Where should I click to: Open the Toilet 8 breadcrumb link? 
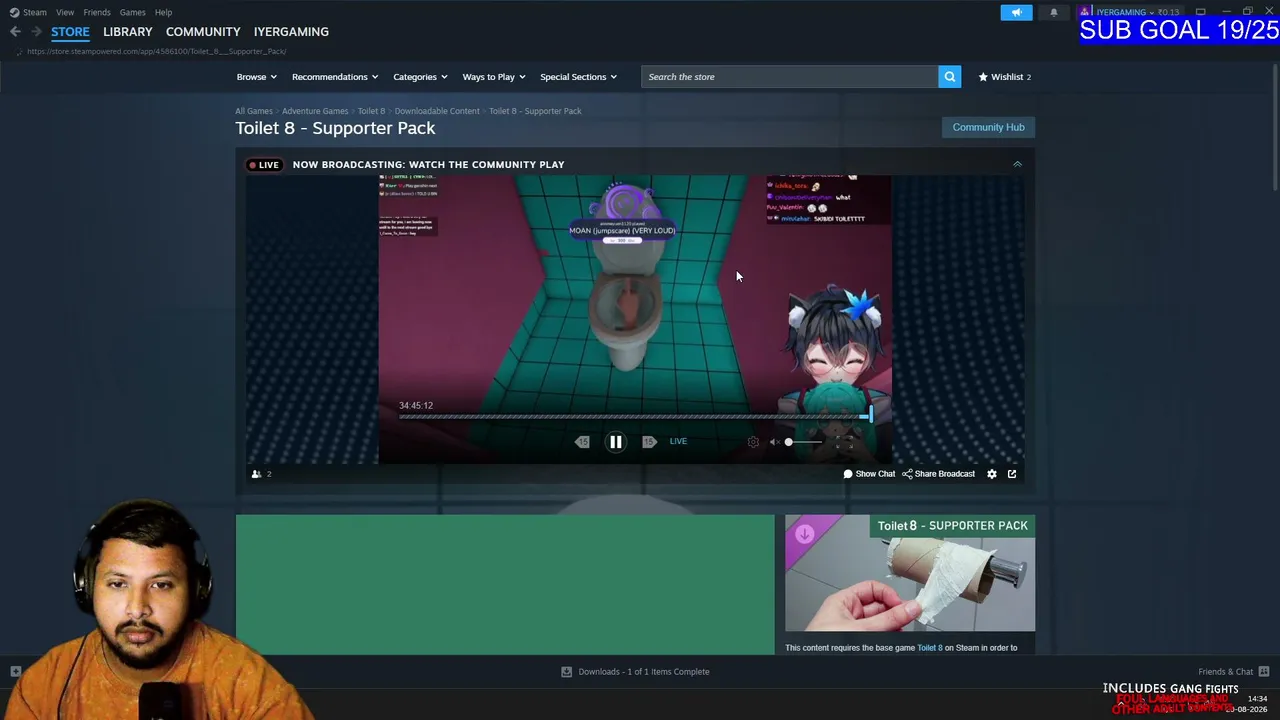371,111
